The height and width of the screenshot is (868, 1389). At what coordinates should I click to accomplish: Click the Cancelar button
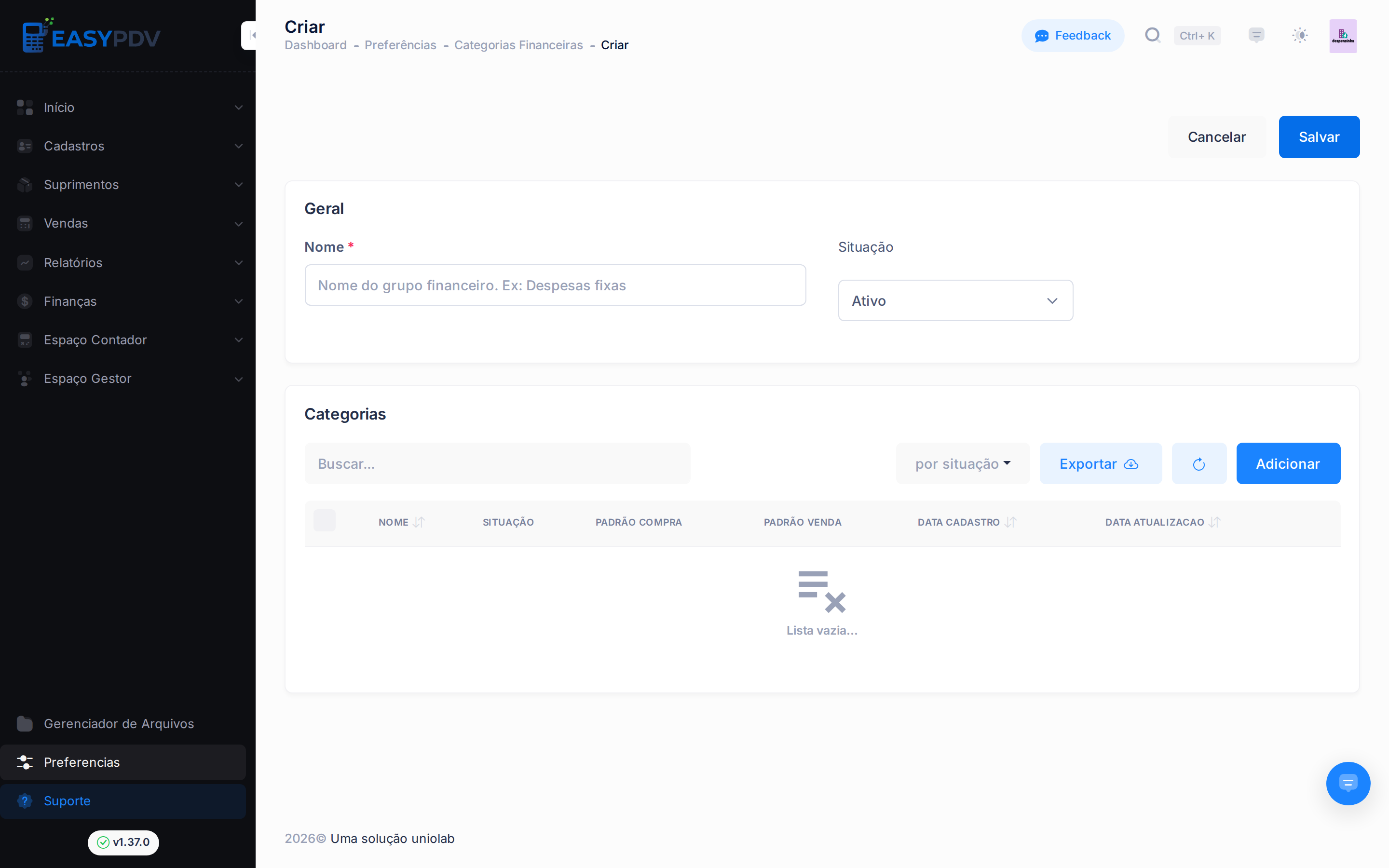tap(1216, 136)
